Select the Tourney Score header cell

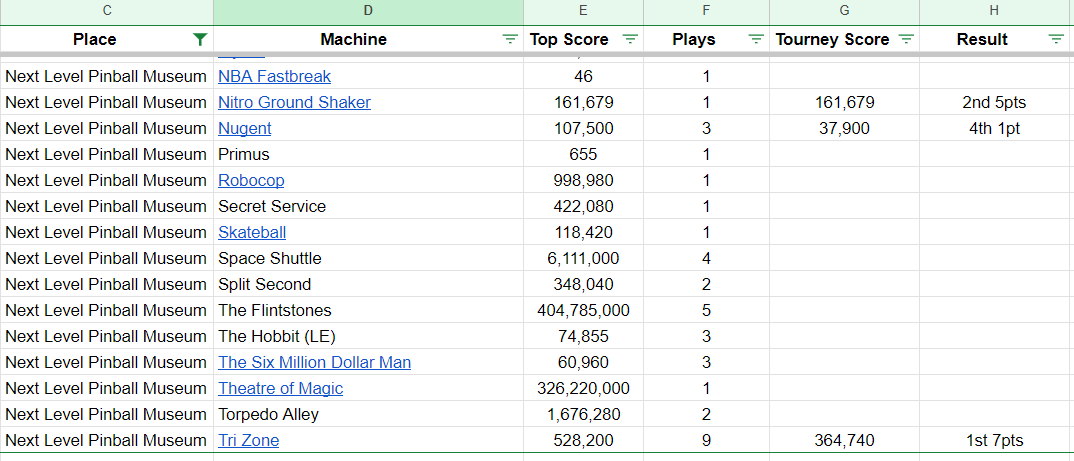pos(845,40)
